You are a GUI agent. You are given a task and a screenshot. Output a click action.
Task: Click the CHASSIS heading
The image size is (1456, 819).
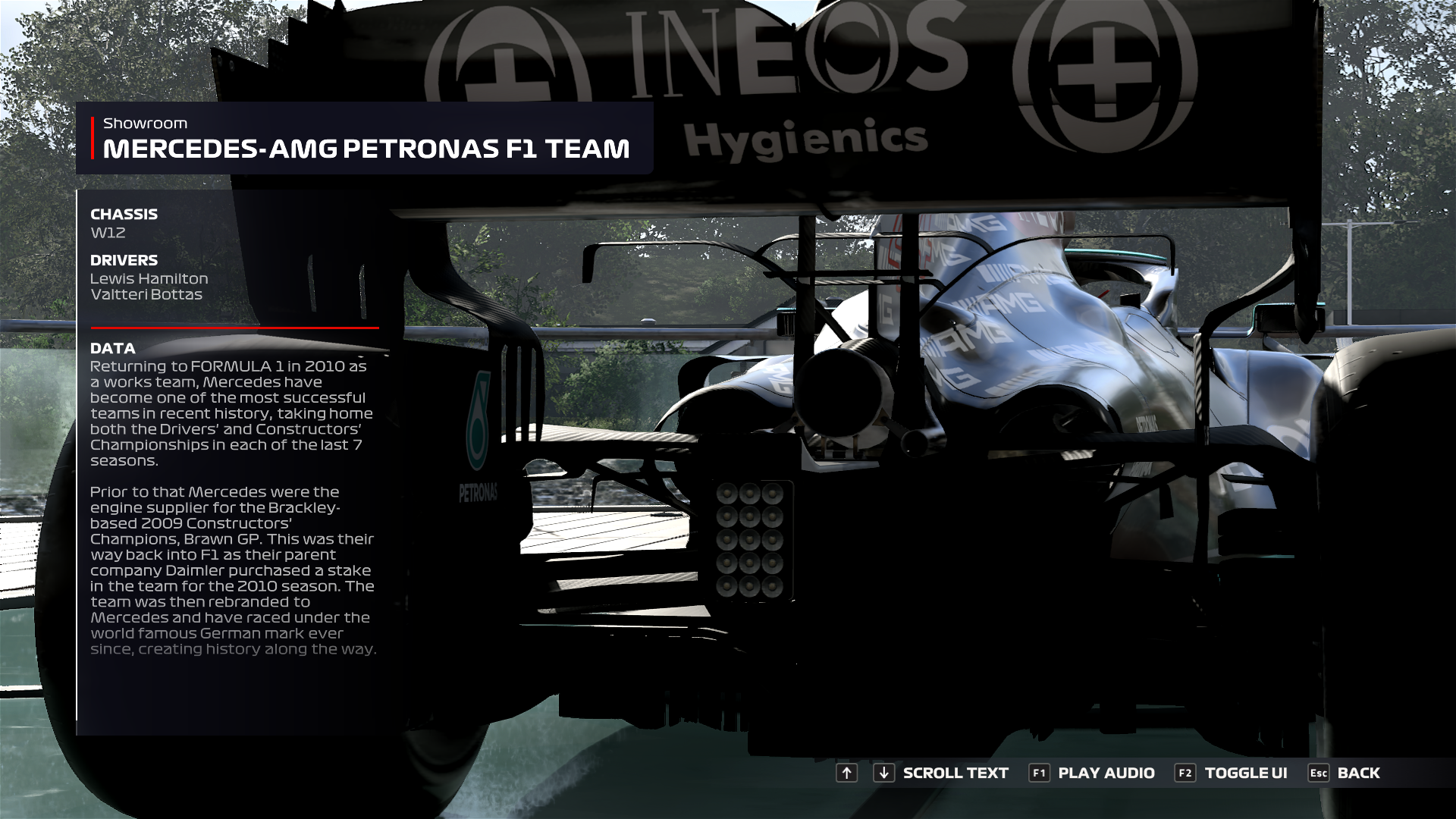(x=124, y=214)
